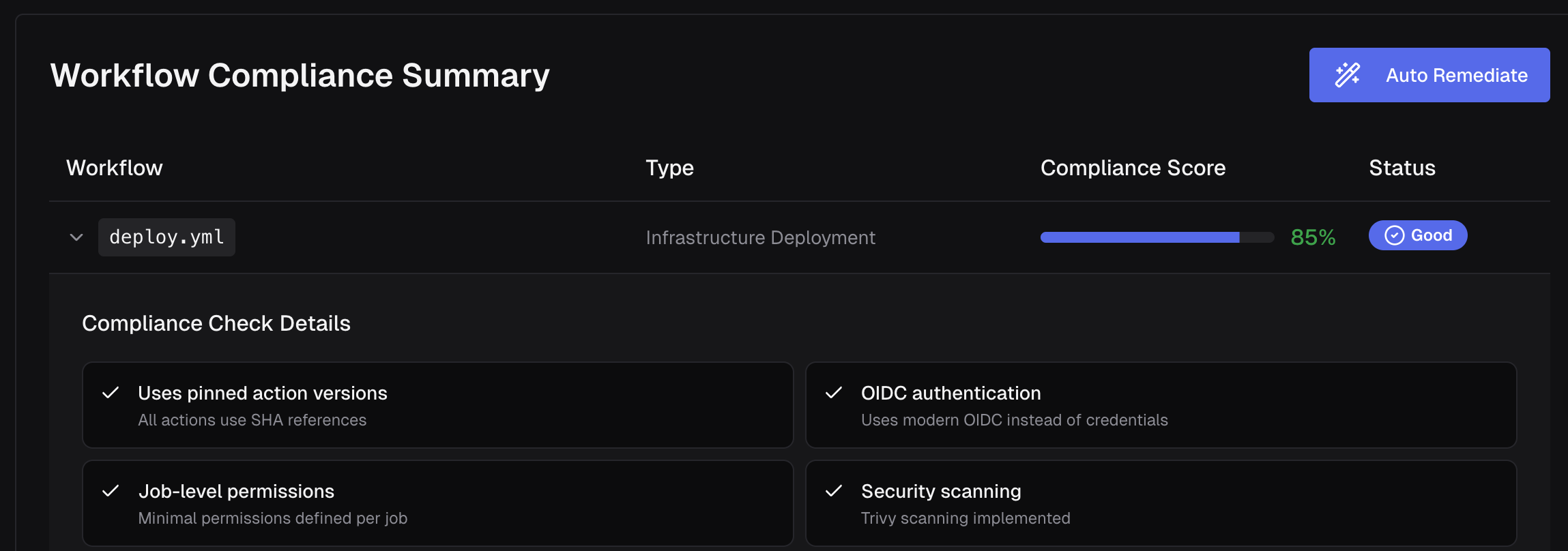The height and width of the screenshot is (551, 1568).
Task: Click checkmark next to Security scanning
Action: (833, 491)
